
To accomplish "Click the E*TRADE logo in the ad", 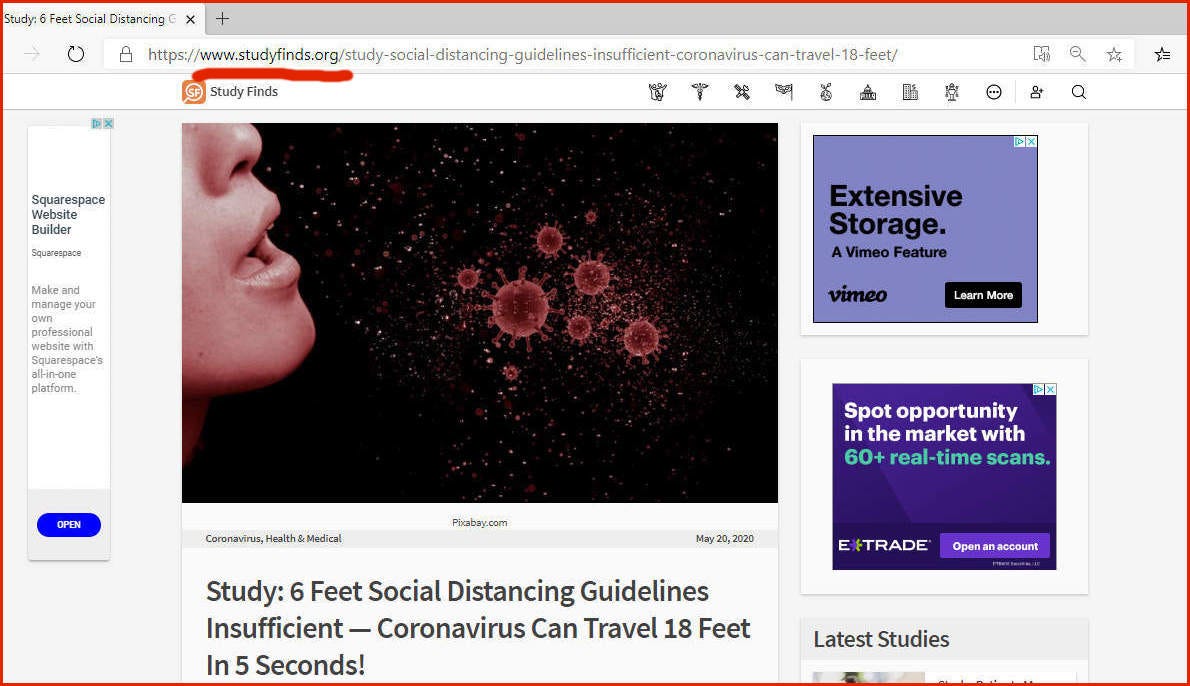I will (x=883, y=546).
